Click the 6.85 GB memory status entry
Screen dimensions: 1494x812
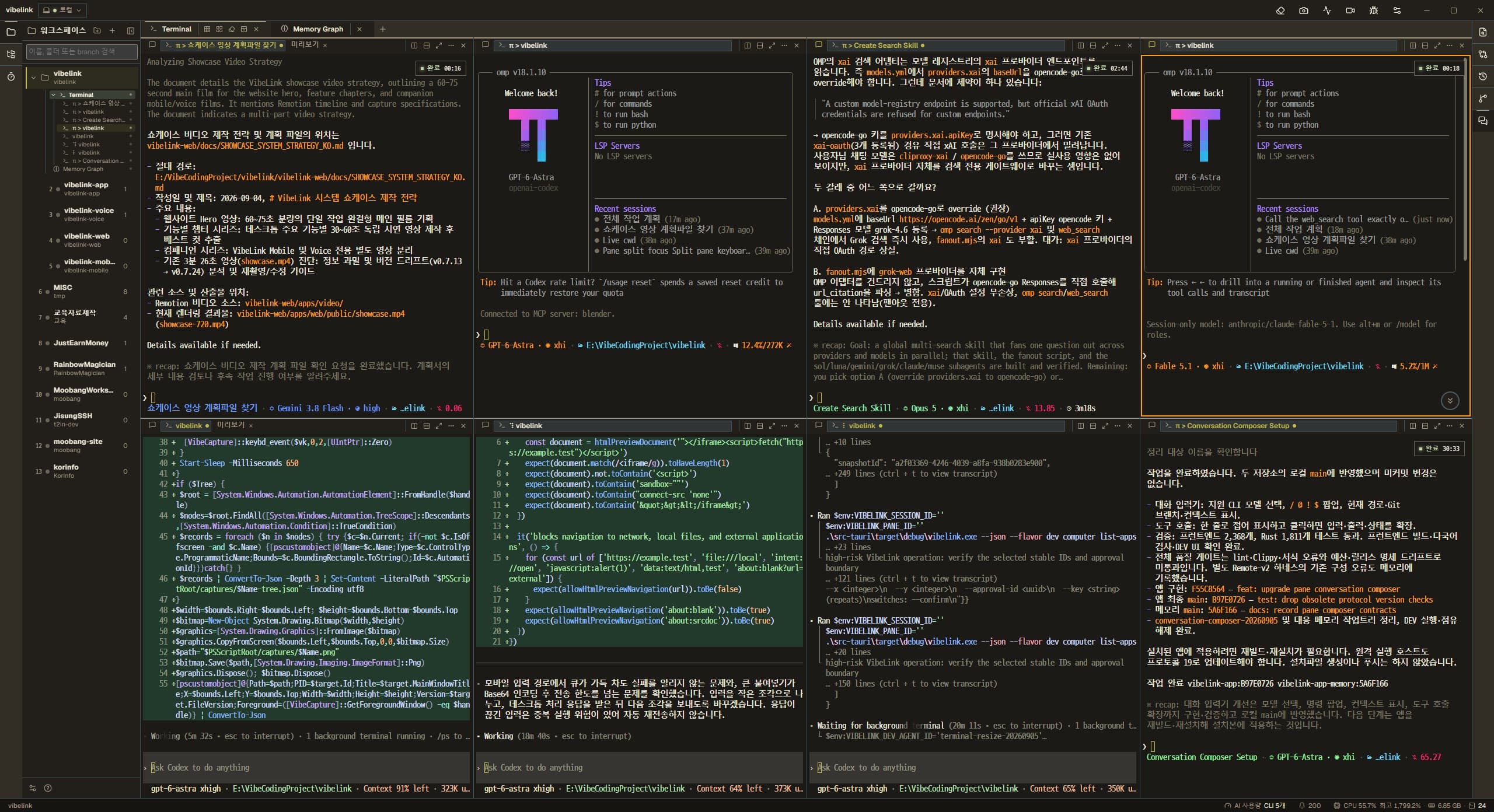(1444, 806)
